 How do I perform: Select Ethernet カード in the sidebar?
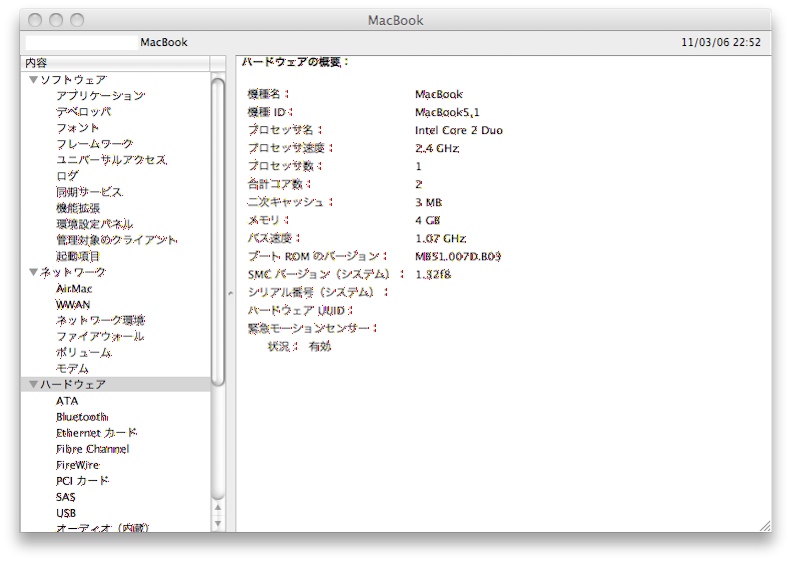coord(96,433)
